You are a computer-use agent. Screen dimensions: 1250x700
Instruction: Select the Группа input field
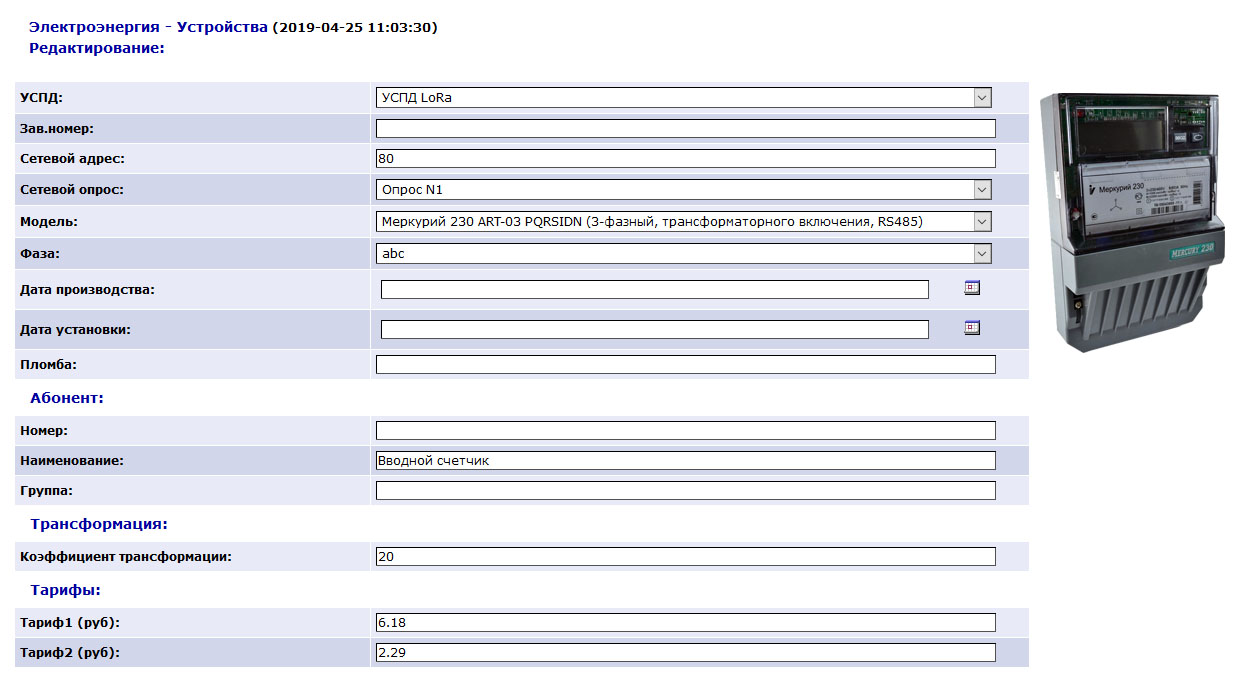coord(685,490)
